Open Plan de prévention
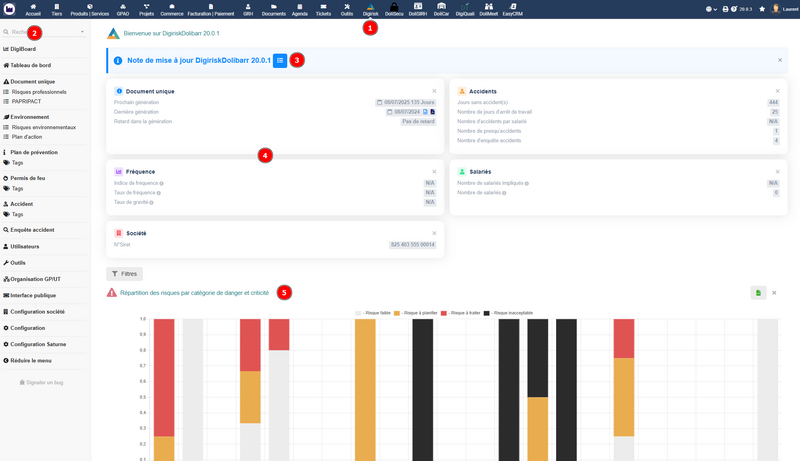Screen dimensions: 800x461 [x=30, y=152]
